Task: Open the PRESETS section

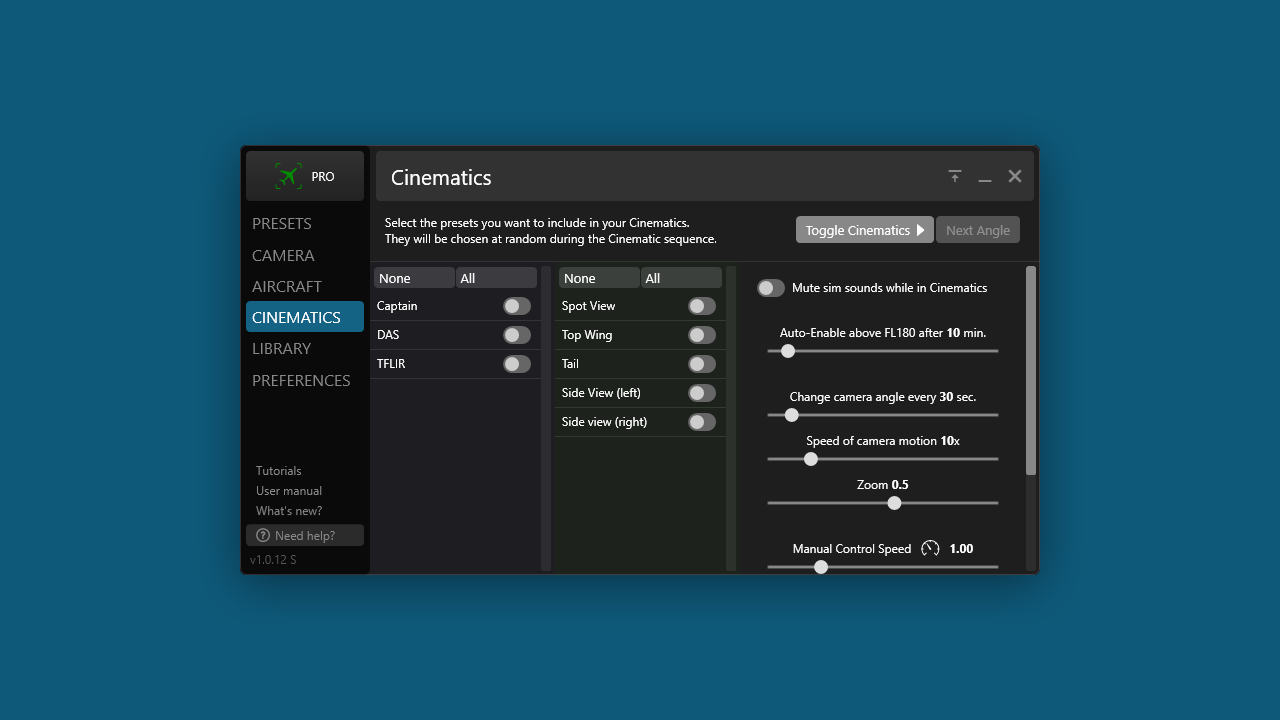Action: (282, 224)
